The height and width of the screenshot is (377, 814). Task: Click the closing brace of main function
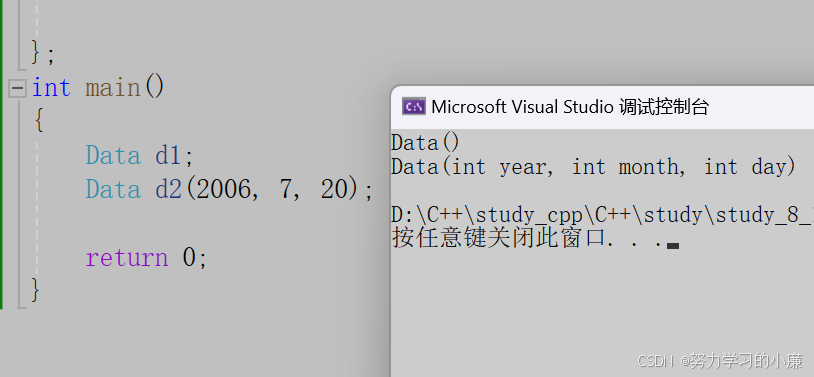(35, 290)
